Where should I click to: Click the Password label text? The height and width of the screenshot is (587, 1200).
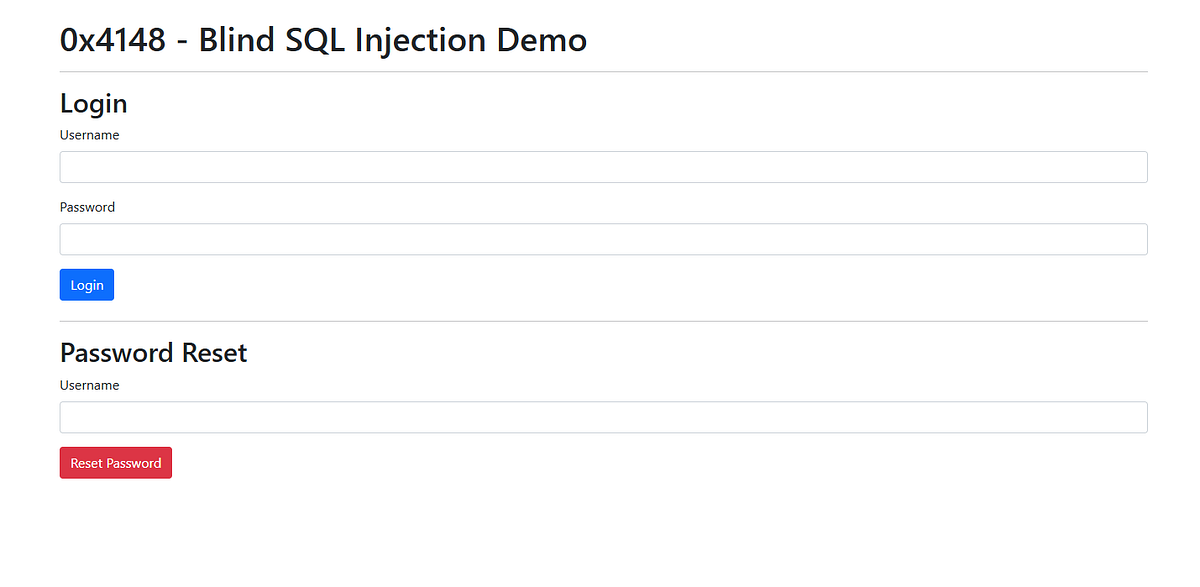coord(87,207)
